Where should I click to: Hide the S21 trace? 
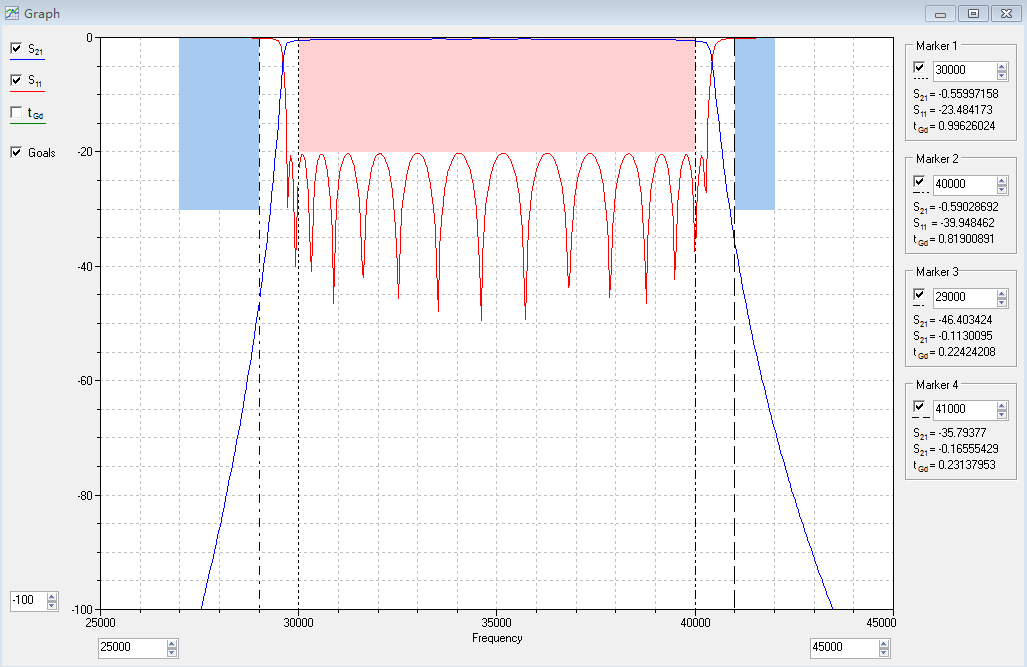click(x=16, y=48)
